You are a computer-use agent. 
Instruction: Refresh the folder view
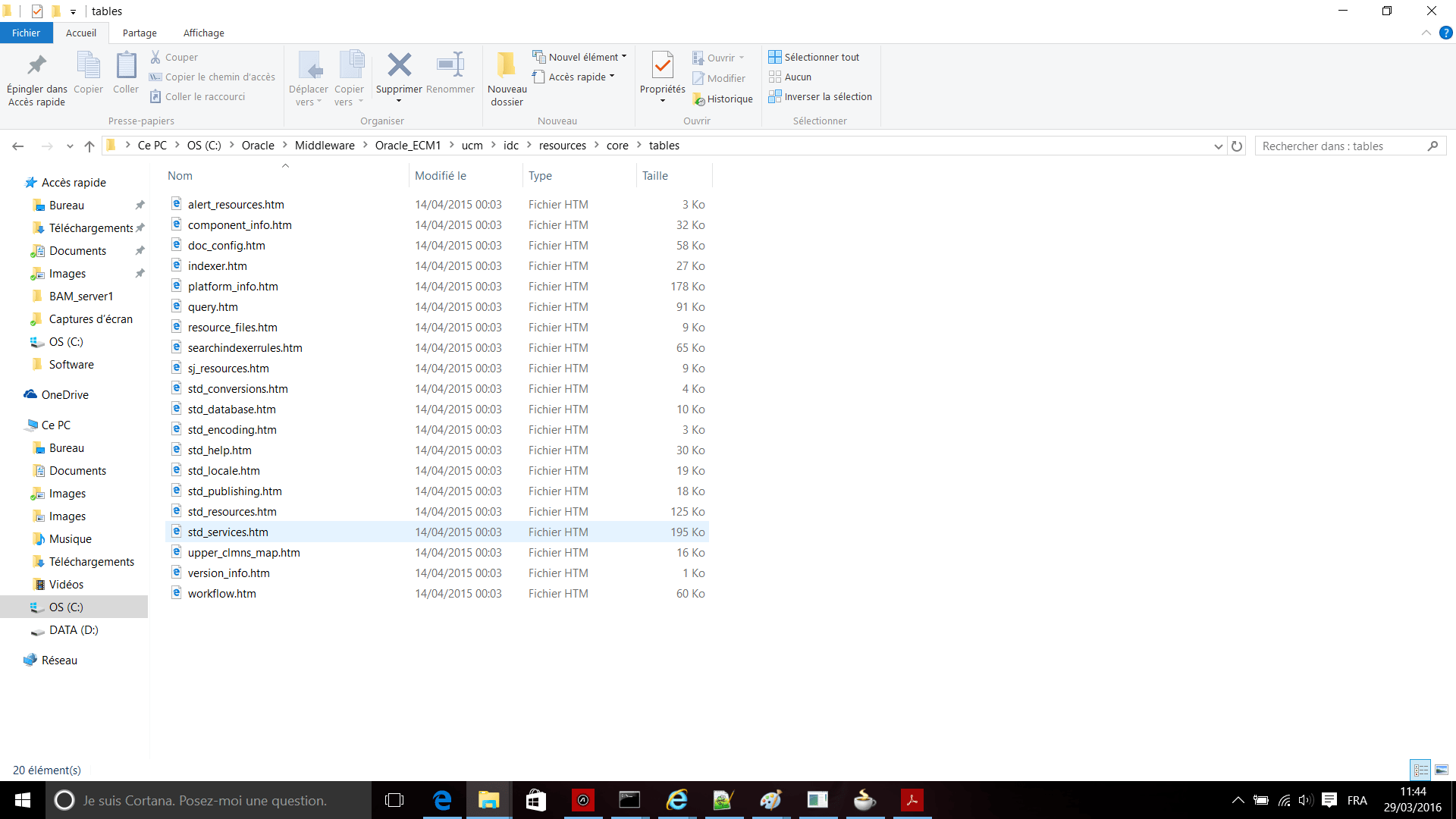[x=1237, y=146]
